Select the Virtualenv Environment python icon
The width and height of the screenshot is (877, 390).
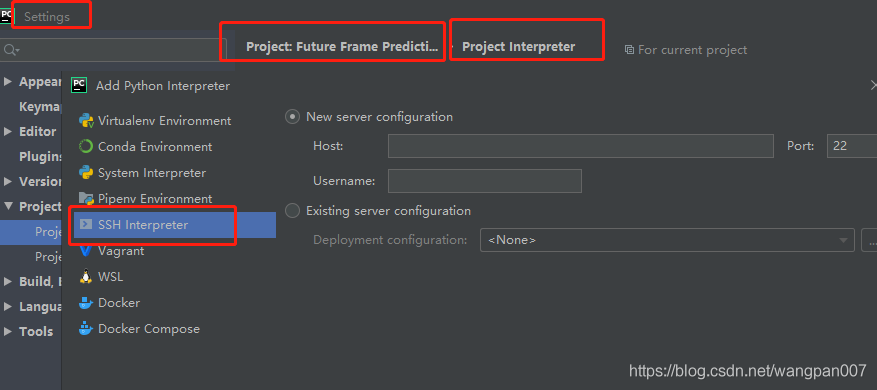(86, 120)
